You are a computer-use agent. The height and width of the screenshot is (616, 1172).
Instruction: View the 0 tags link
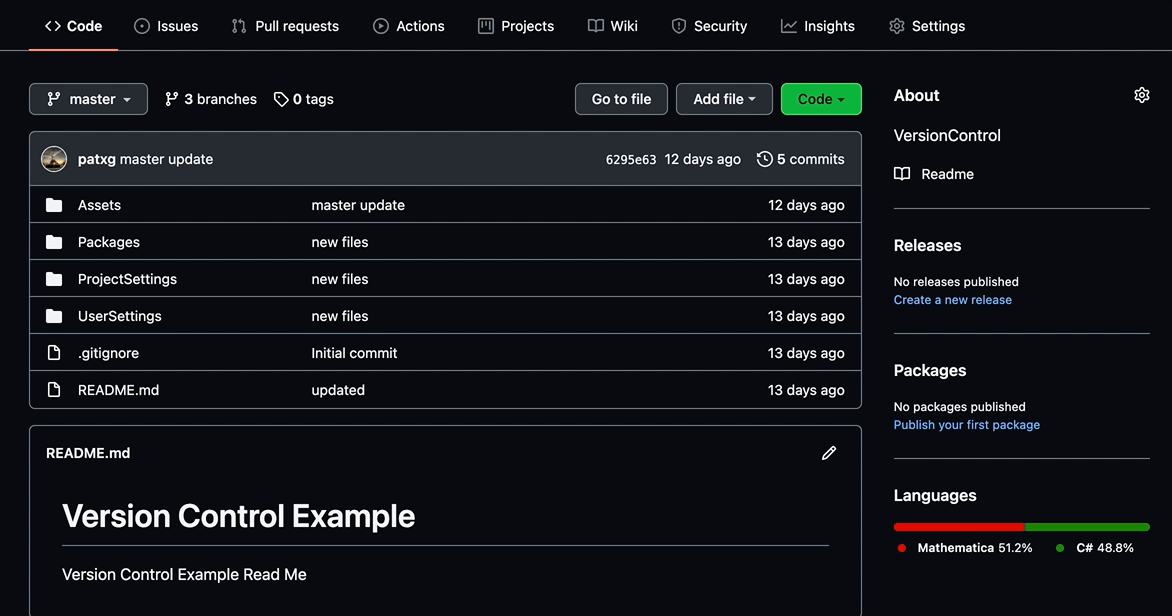coord(303,99)
